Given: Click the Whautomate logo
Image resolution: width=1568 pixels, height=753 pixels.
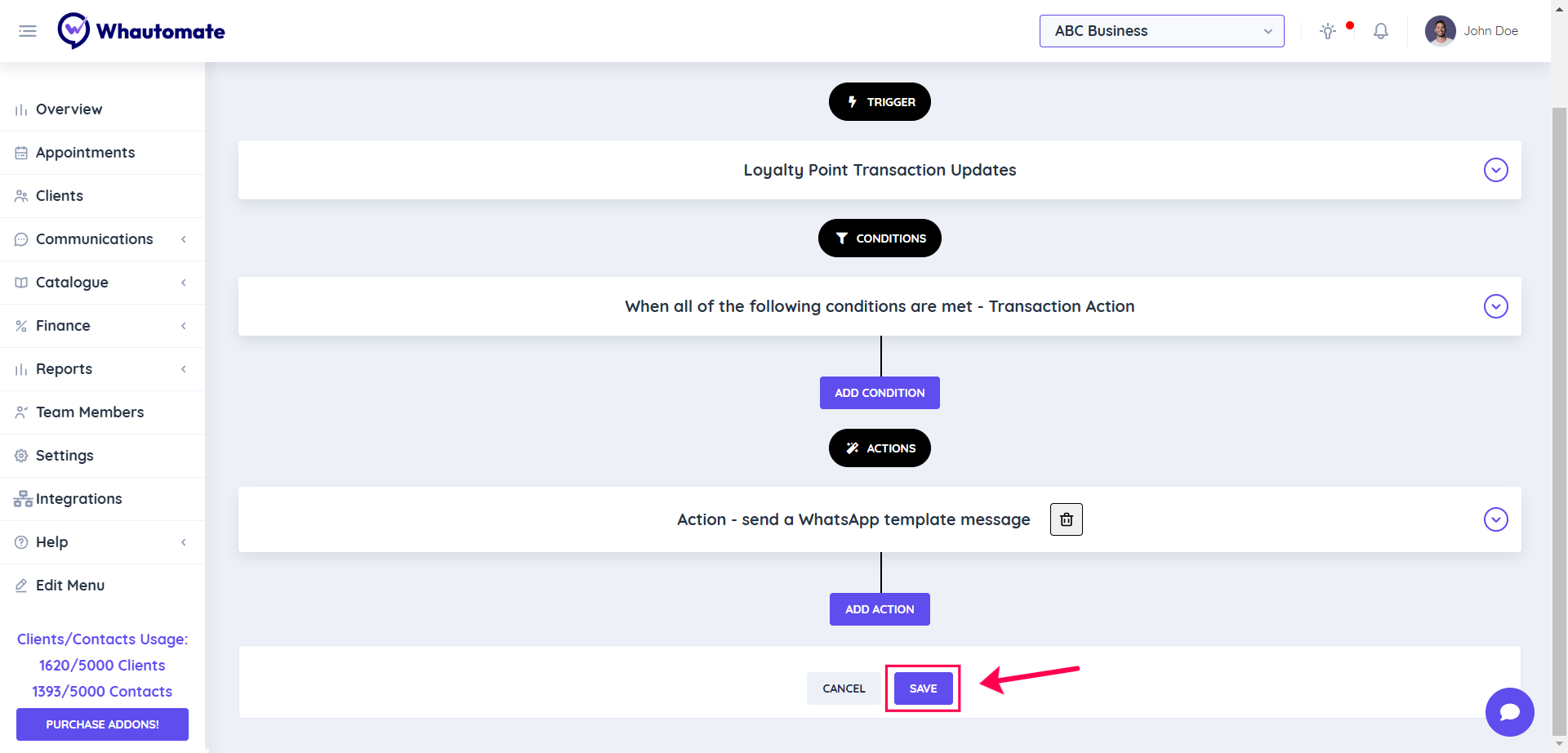Looking at the screenshot, I should [x=141, y=31].
